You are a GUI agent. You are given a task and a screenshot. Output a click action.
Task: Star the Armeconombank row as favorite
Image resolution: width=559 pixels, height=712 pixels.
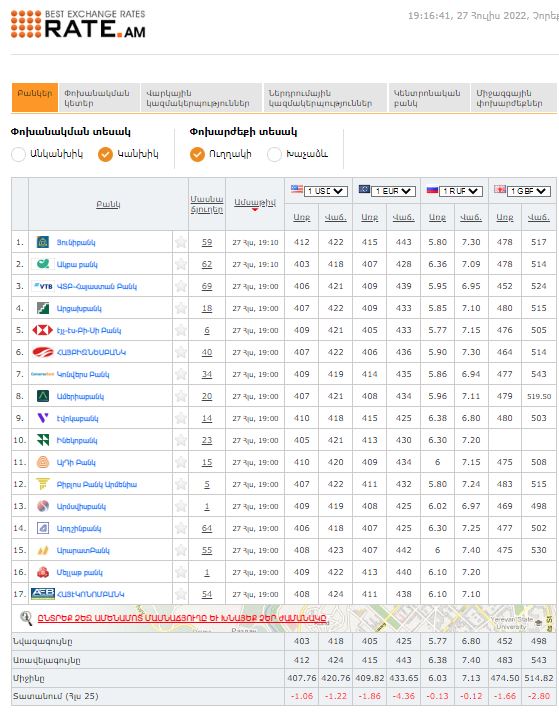click(181, 594)
